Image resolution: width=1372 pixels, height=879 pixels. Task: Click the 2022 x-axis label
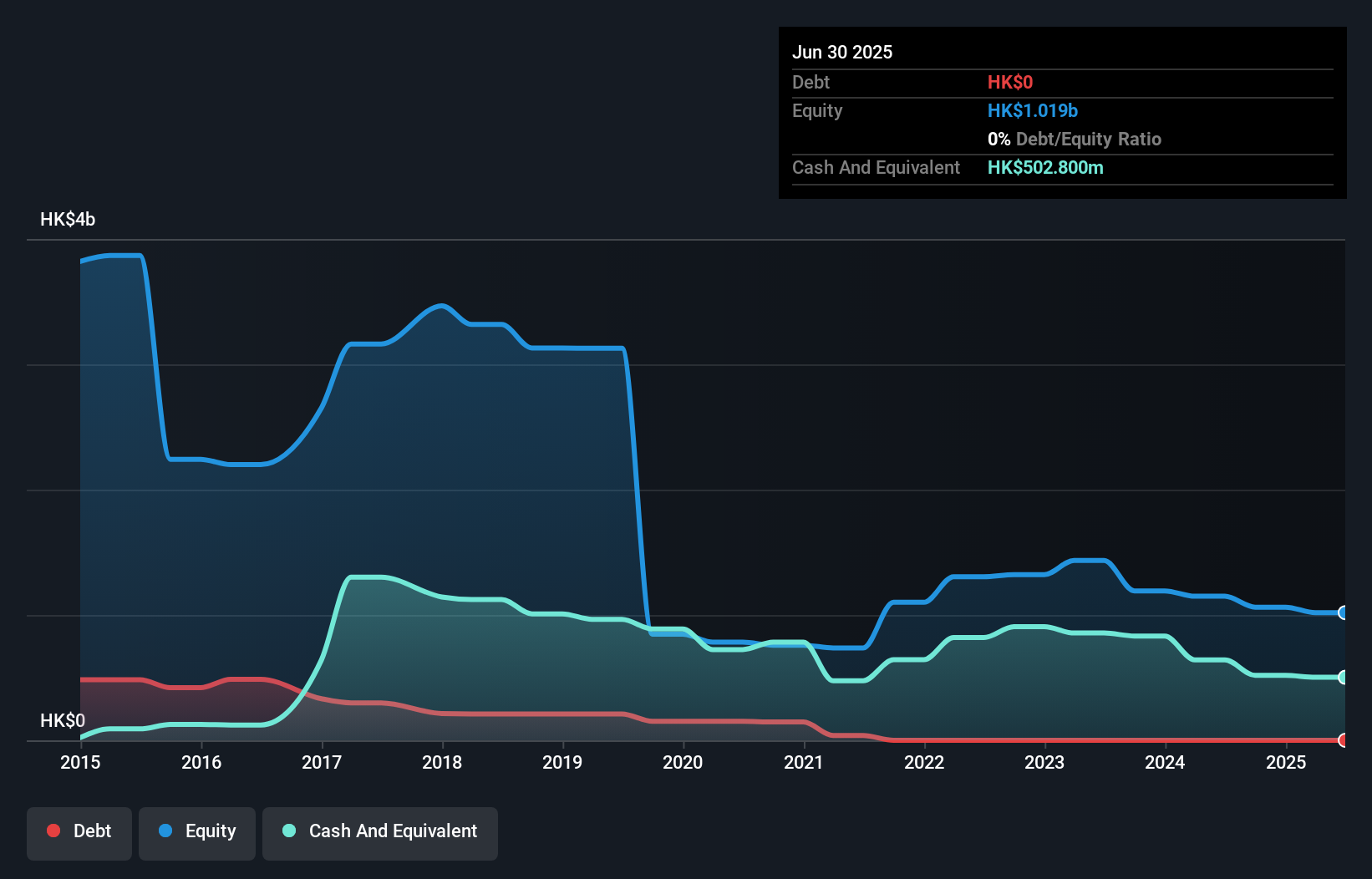tap(924, 762)
